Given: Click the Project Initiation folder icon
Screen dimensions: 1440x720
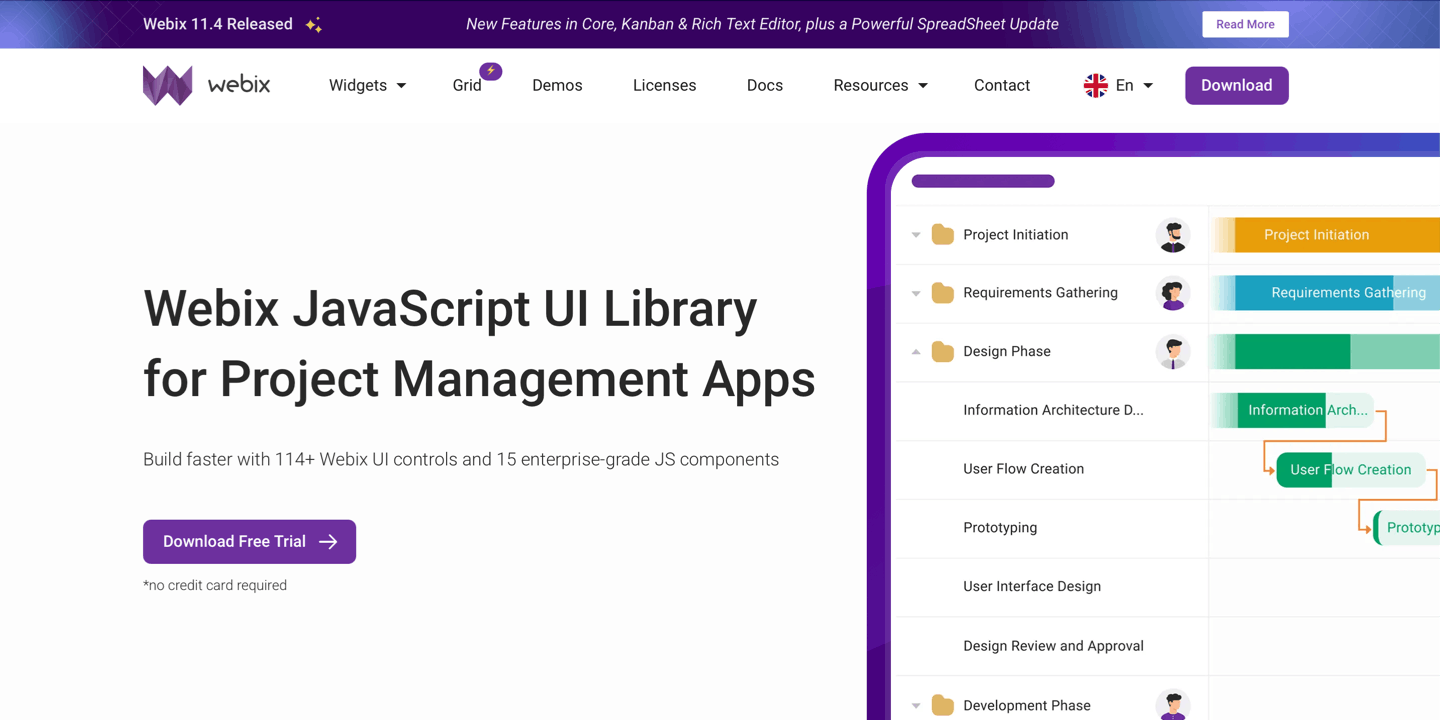Looking at the screenshot, I should tap(942, 235).
